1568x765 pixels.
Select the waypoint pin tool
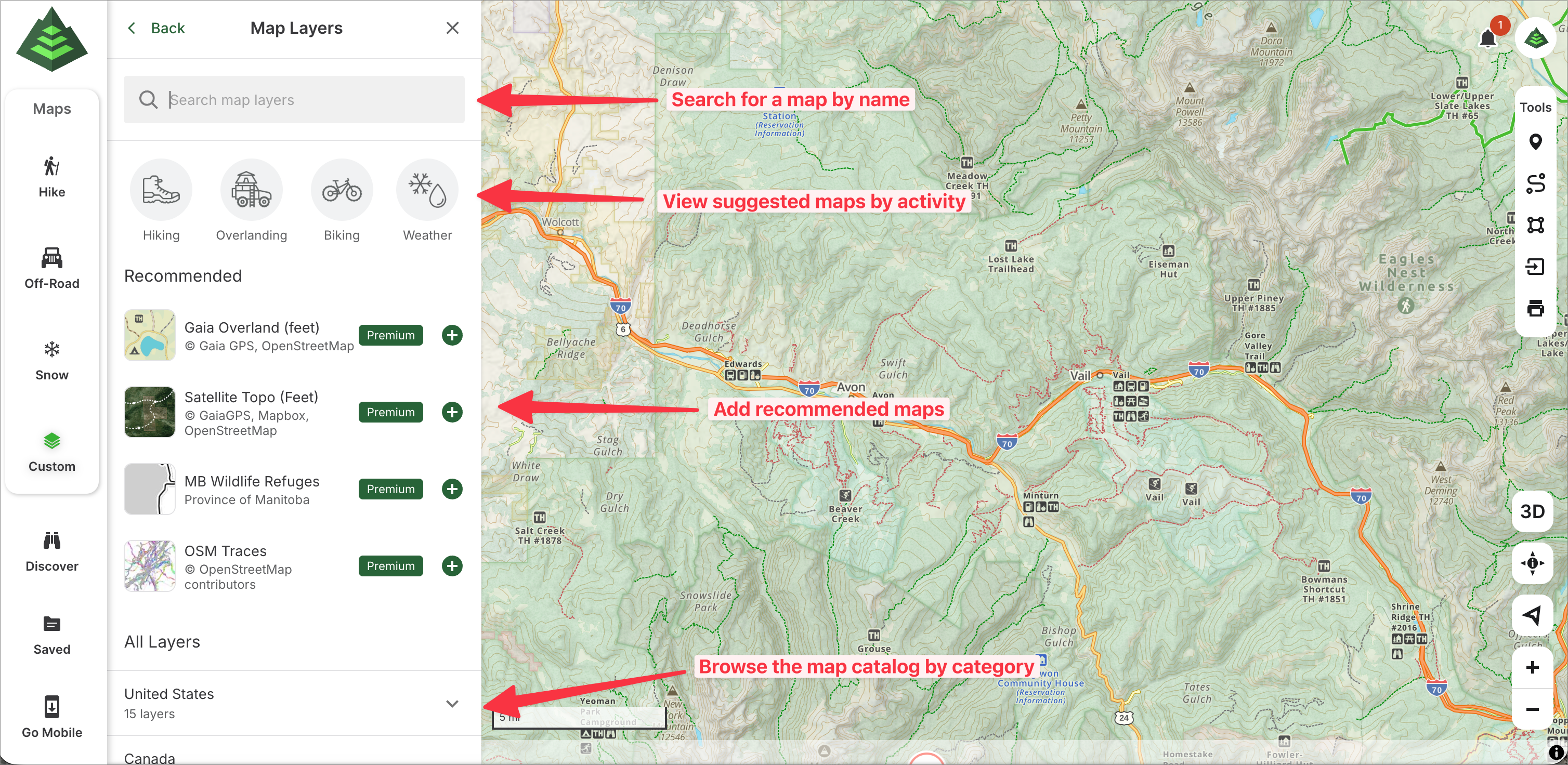[1535, 142]
